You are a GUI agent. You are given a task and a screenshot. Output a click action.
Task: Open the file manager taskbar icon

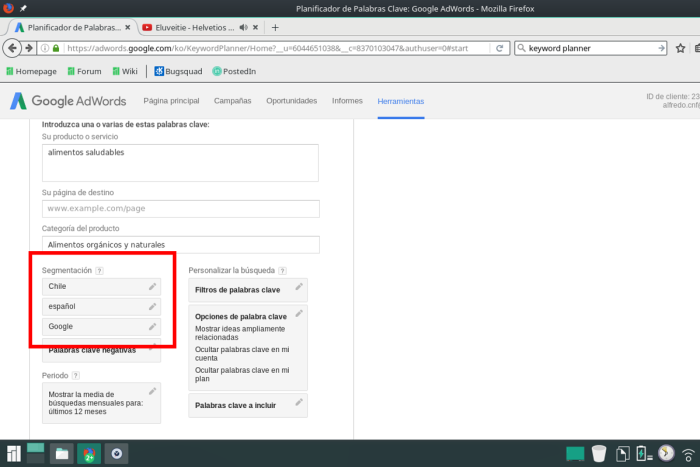tap(62, 454)
